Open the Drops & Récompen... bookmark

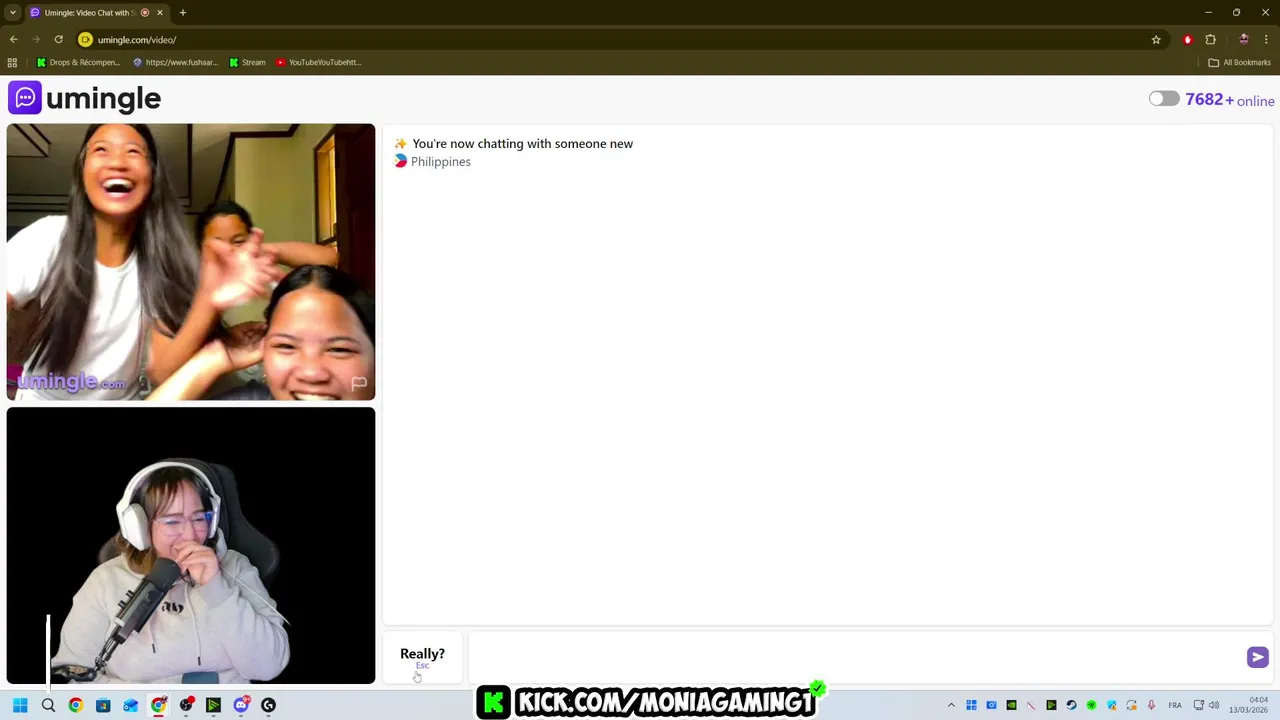tap(79, 62)
